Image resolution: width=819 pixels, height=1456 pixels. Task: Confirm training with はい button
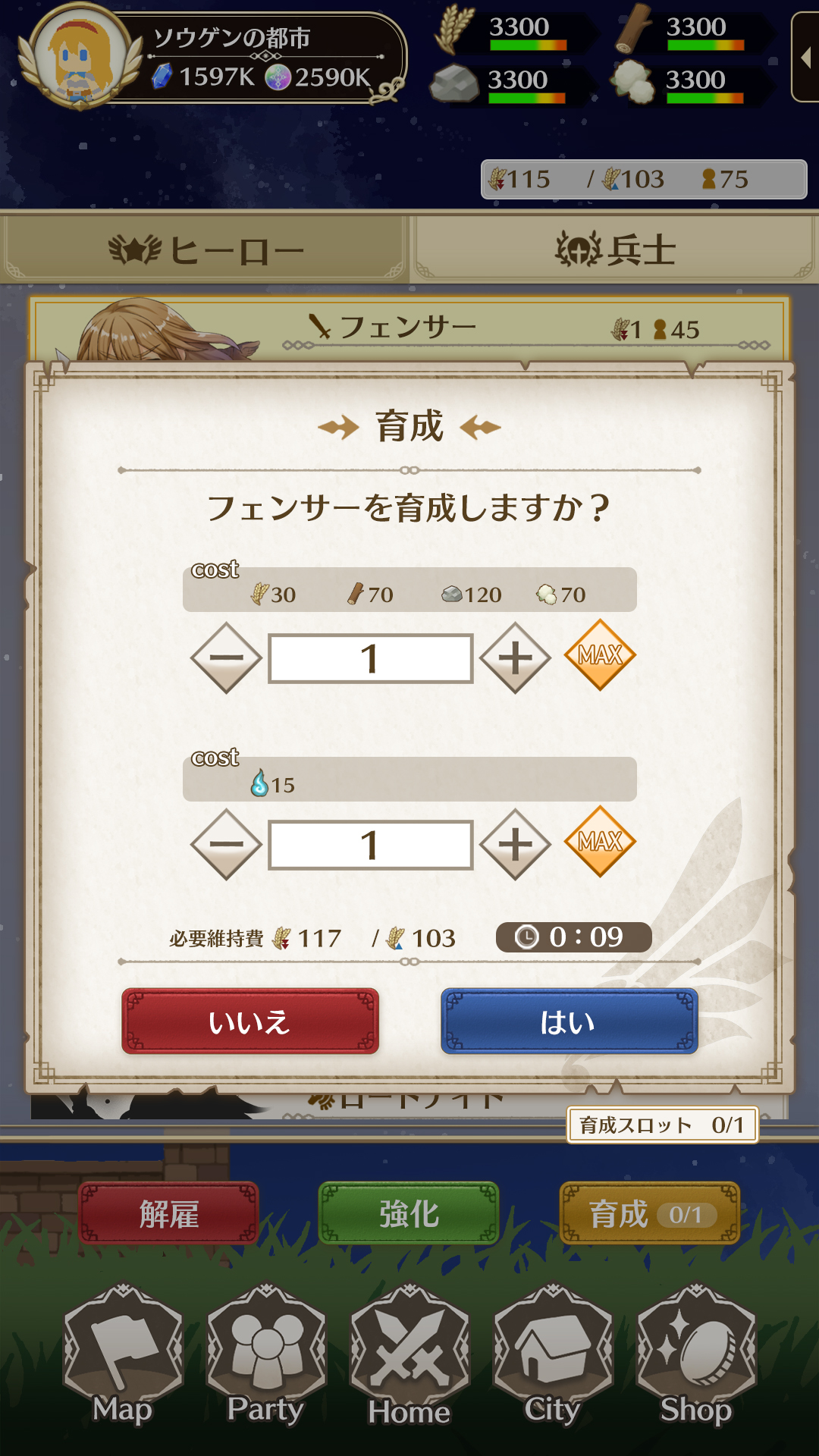[x=569, y=1021]
